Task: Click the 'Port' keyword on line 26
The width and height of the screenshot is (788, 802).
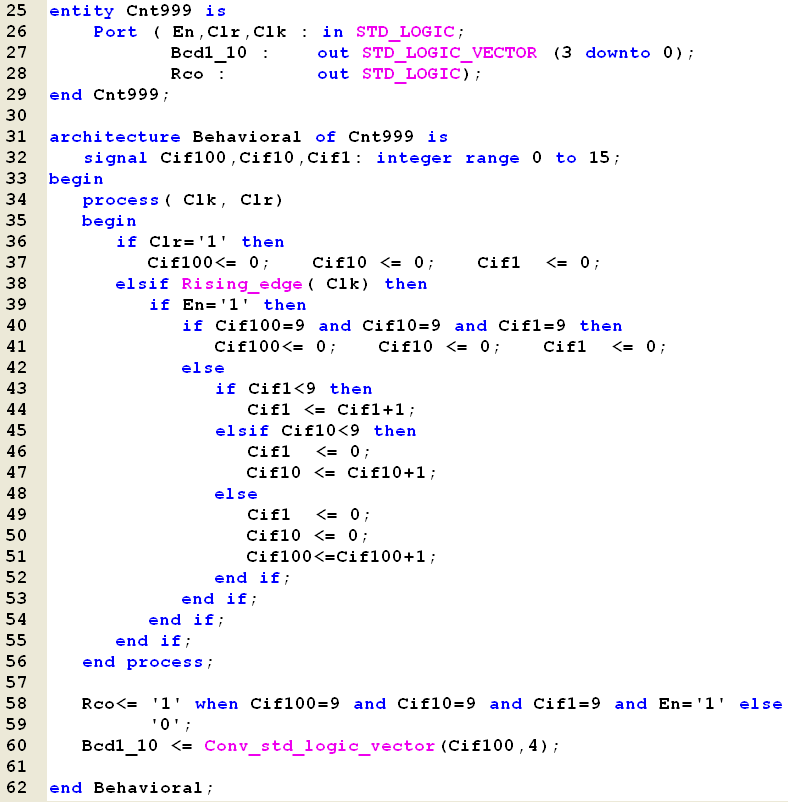Action: pyautogui.click(x=115, y=32)
